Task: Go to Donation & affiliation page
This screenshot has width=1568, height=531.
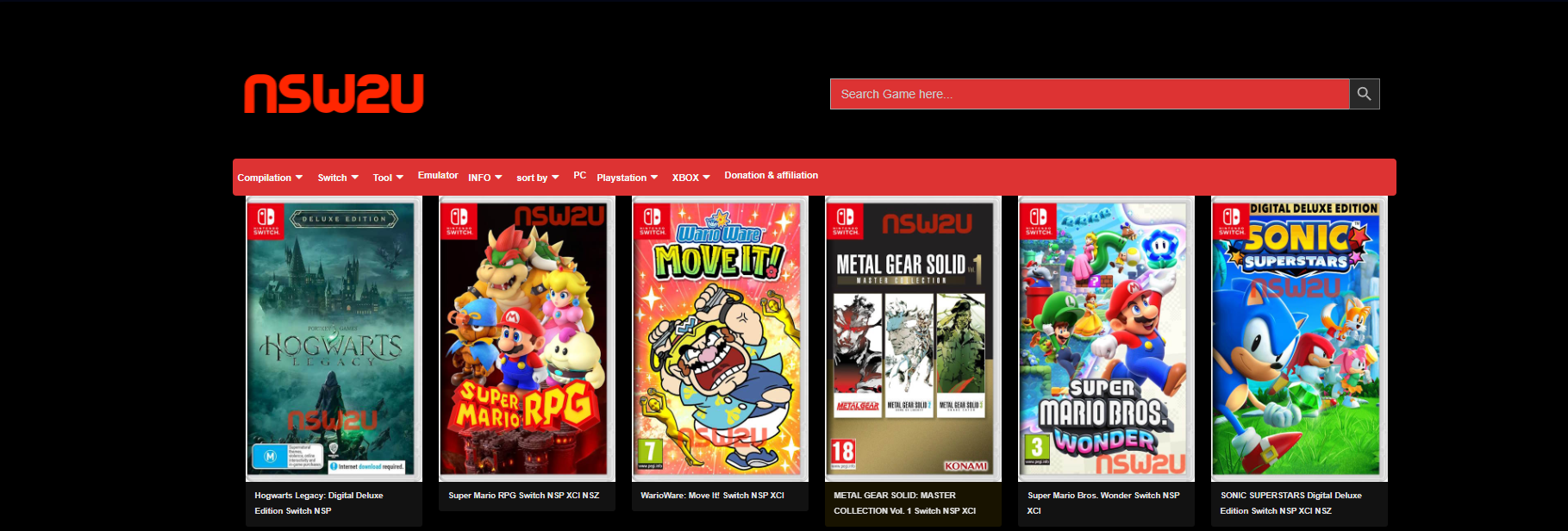Action: [x=772, y=175]
